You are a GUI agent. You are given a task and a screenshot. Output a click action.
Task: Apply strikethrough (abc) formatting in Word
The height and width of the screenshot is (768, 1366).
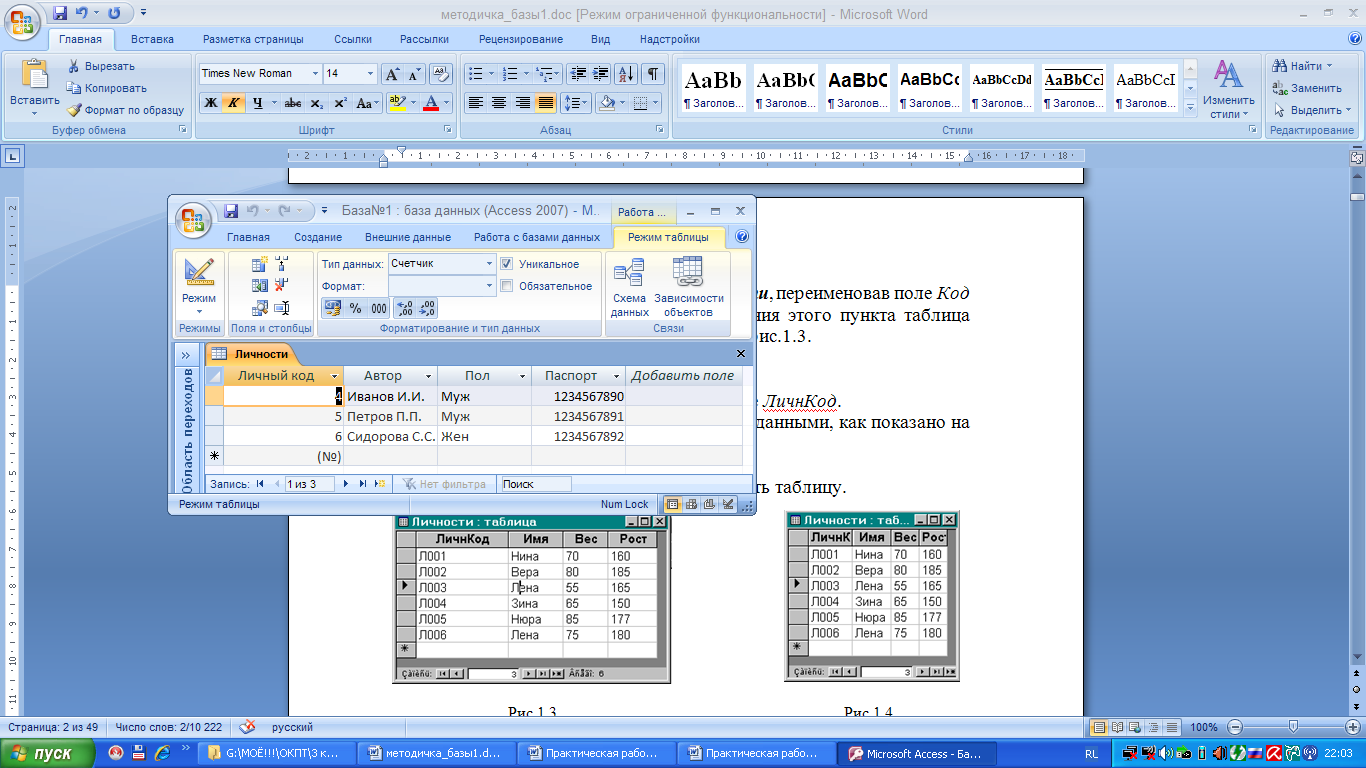click(292, 103)
